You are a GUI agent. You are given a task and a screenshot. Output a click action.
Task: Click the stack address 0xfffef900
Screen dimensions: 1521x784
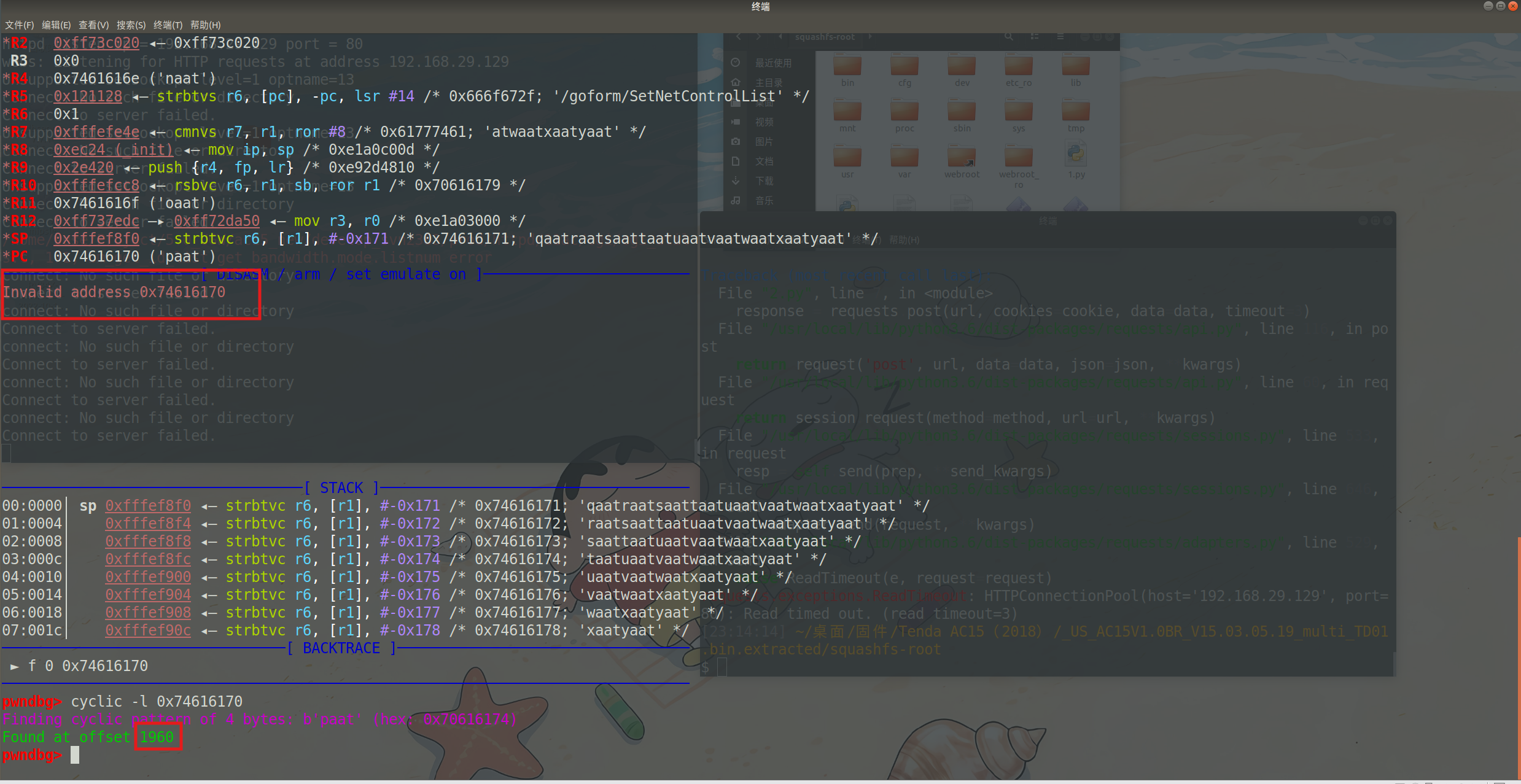pyautogui.click(x=148, y=577)
